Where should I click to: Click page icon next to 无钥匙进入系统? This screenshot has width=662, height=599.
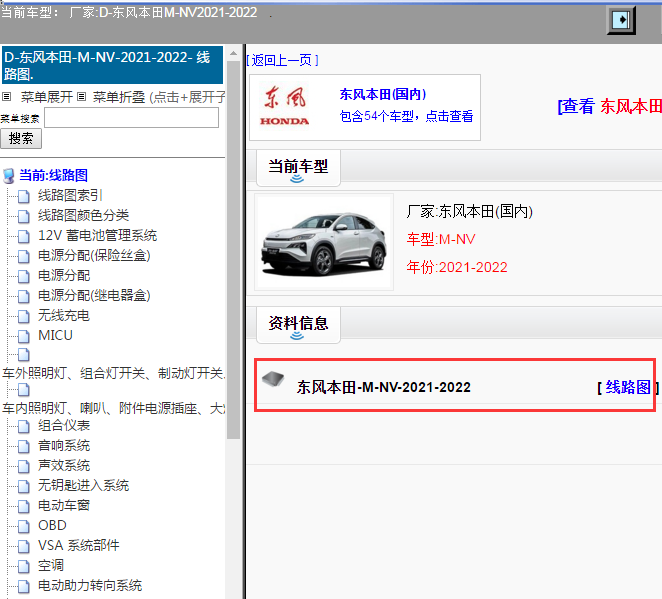tap(24, 486)
